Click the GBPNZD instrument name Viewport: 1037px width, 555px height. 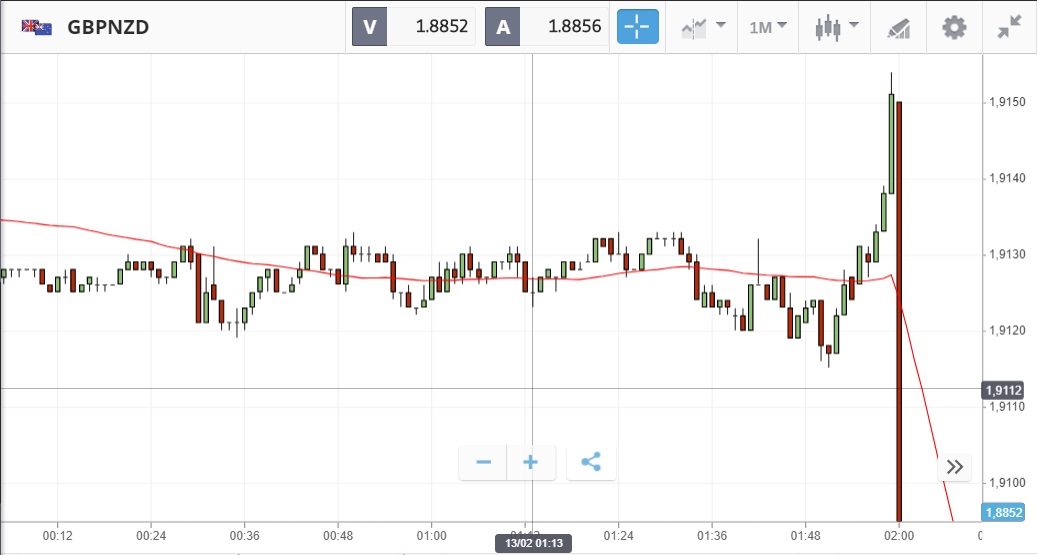(108, 27)
